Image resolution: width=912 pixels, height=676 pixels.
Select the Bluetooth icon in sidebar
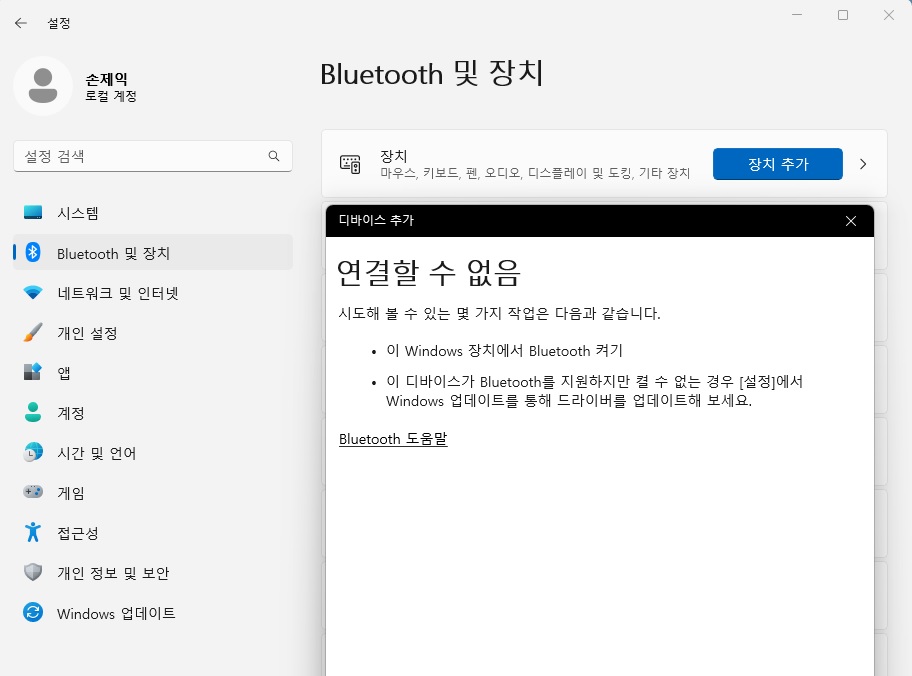(x=33, y=252)
